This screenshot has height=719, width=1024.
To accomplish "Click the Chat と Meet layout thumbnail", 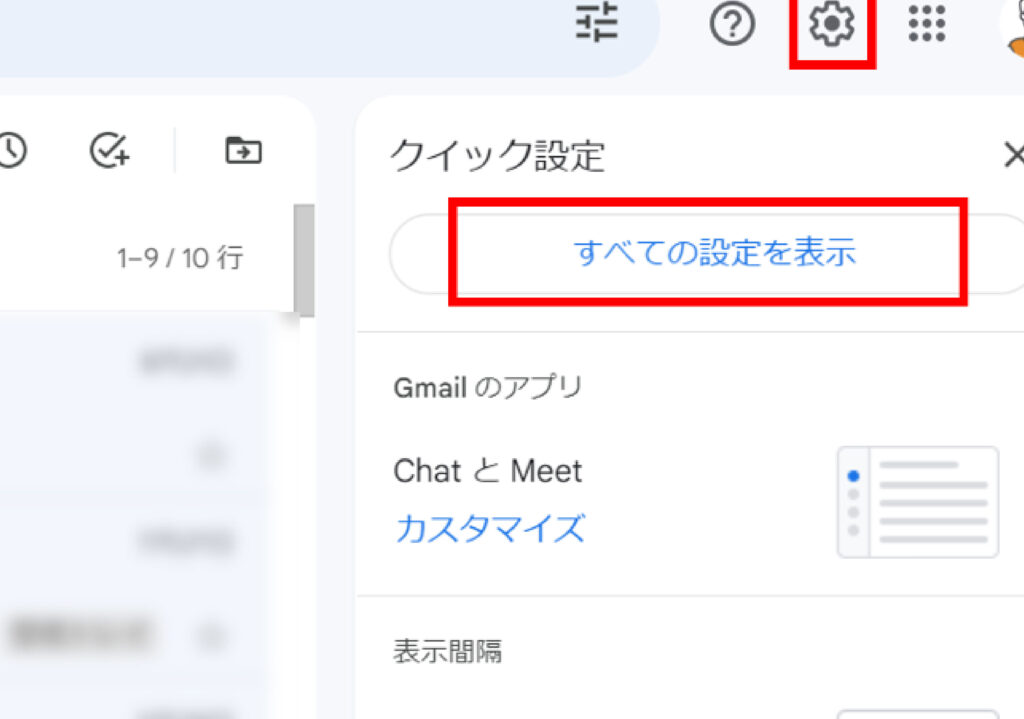I will [x=917, y=502].
